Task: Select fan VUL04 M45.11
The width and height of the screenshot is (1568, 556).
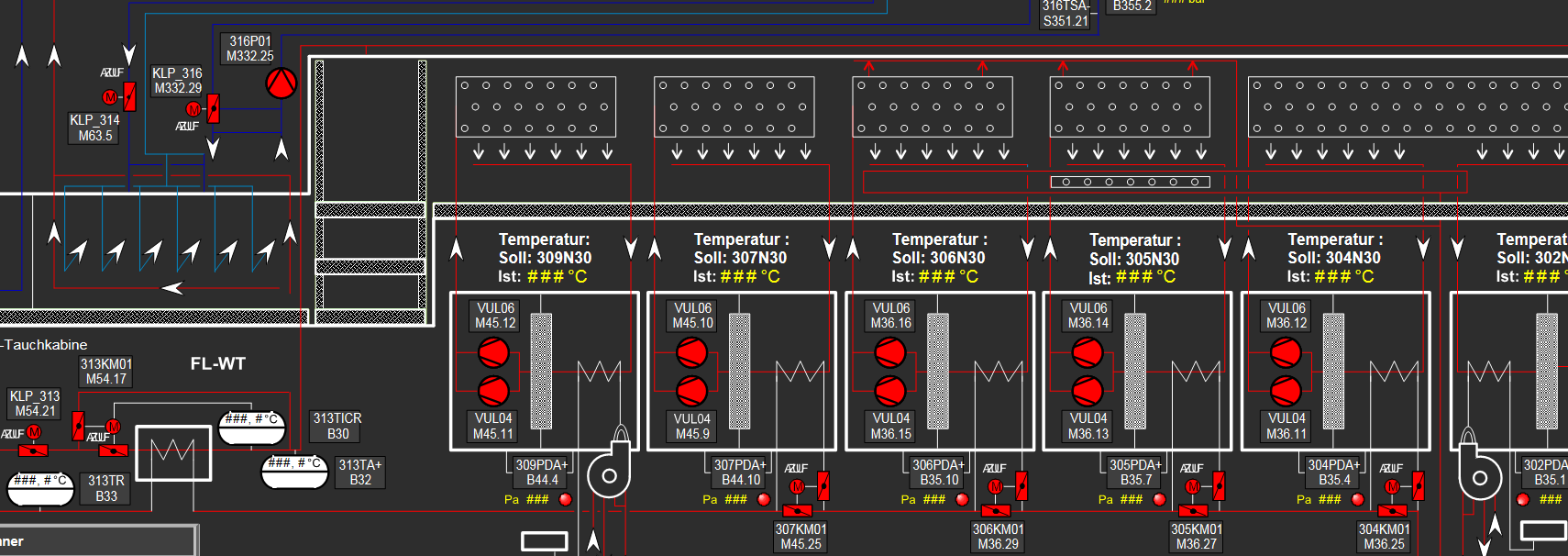Action: tap(493, 391)
